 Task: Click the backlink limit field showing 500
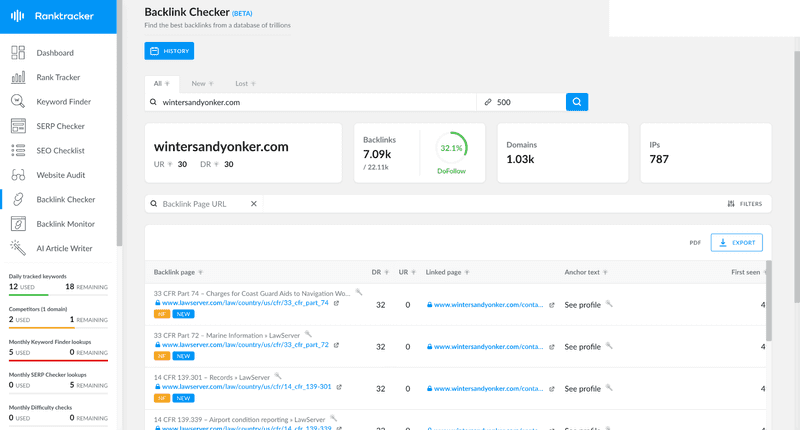[x=521, y=102]
